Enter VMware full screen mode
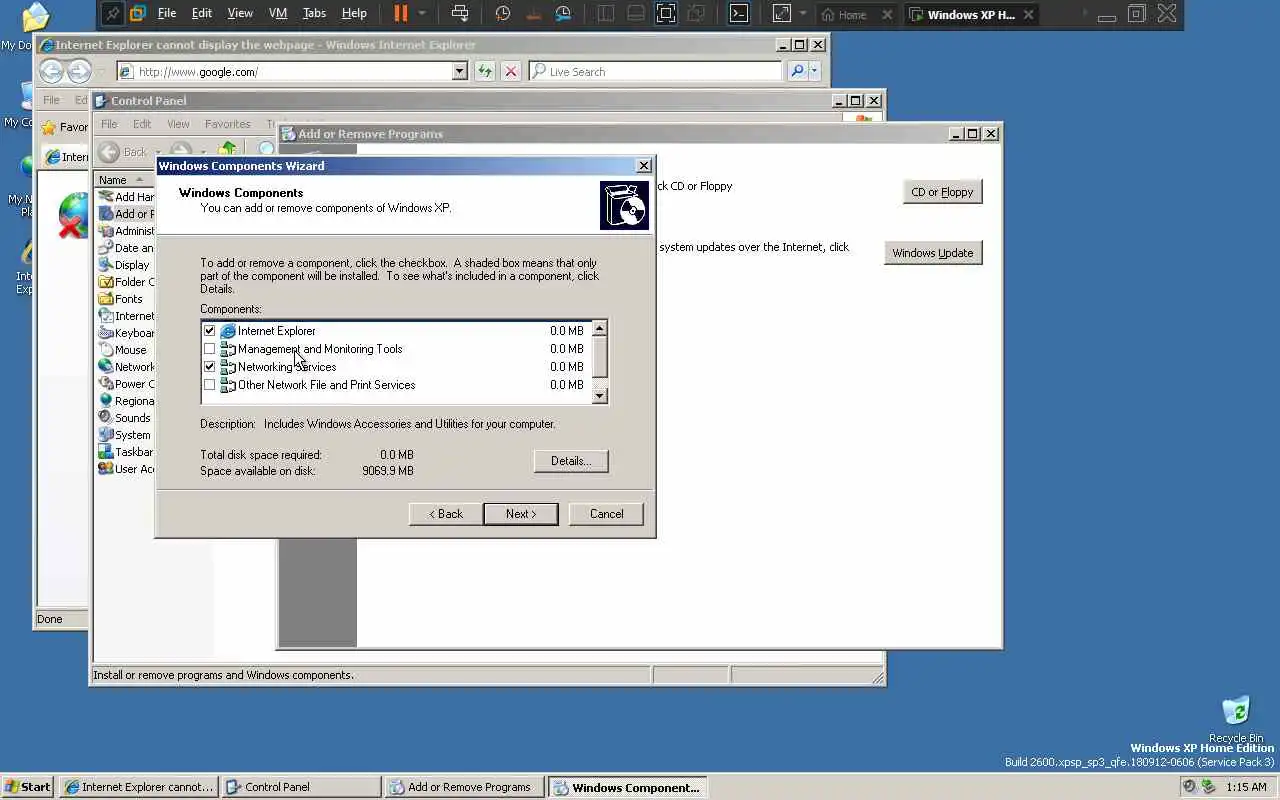Screen dimensions: 1280x800 (x=666, y=13)
